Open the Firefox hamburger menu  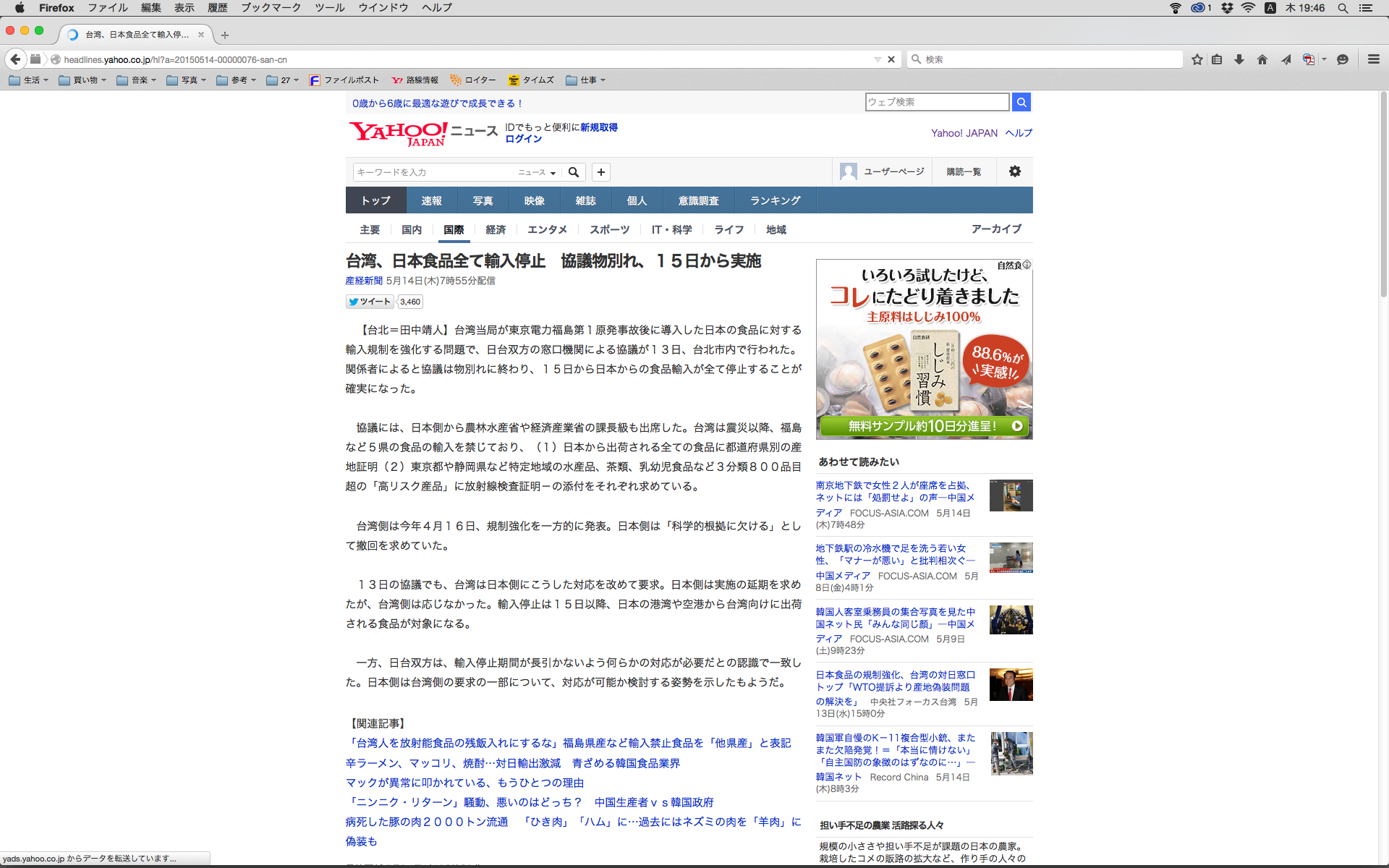pos(1373,59)
